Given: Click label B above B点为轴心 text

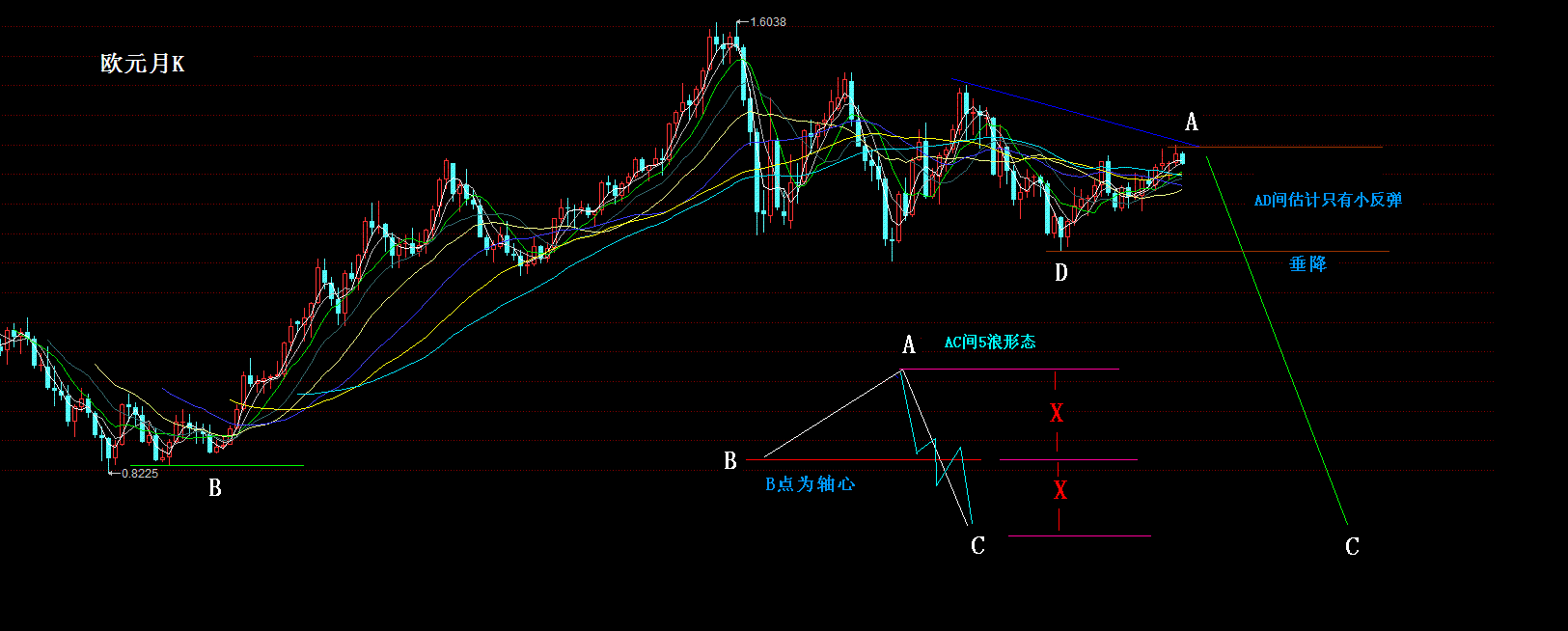Looking at the screenshot, I should click(x=730, y=461).
